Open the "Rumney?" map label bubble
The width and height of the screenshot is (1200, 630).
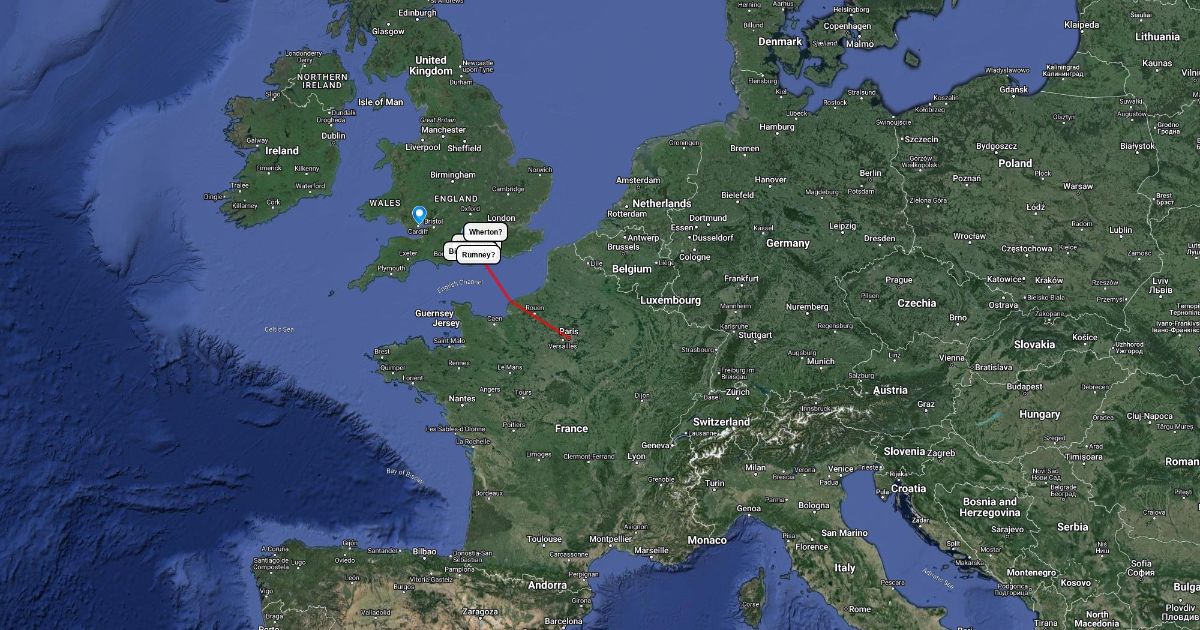[x=479, y=255]
